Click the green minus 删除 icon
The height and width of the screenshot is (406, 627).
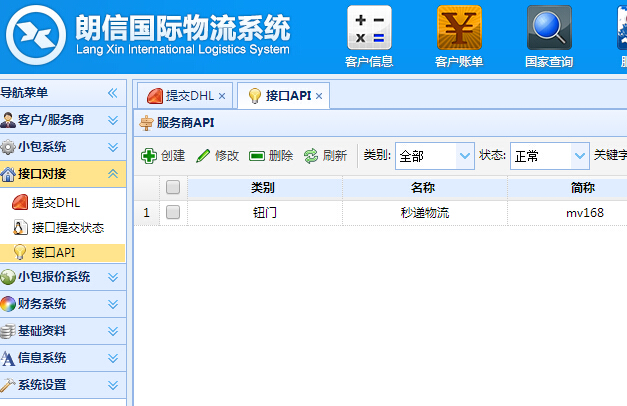tap(257, 156)
